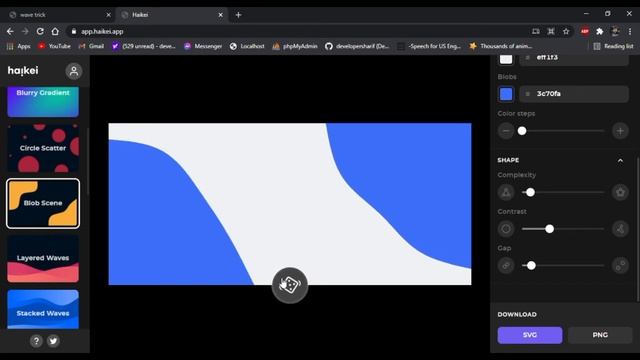Open a new browser tab
Viewport: 640px width, 360px height.
tap(238, 15)
